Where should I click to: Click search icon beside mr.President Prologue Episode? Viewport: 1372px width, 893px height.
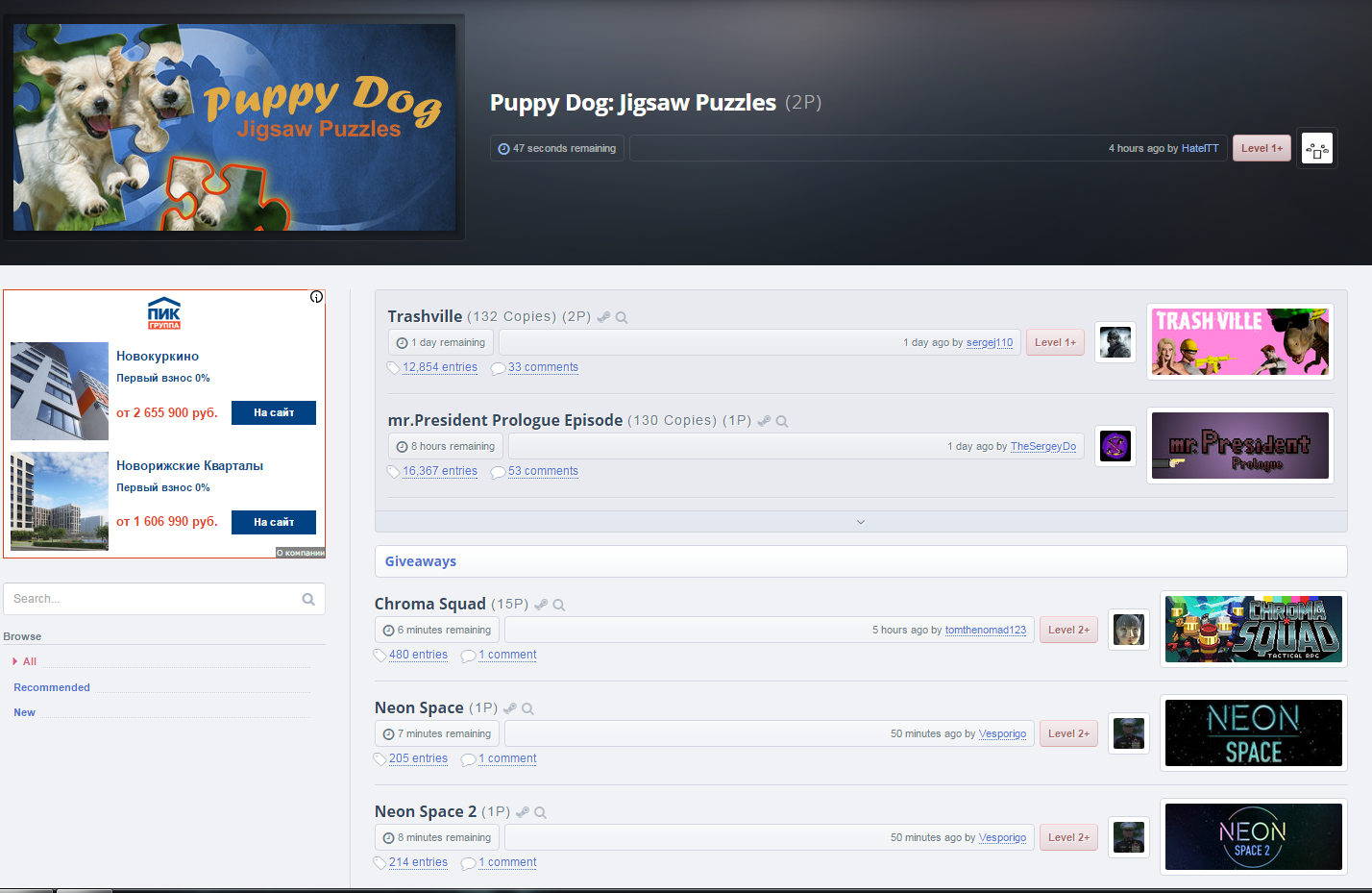pyautogui.click(x=782, y=421)
